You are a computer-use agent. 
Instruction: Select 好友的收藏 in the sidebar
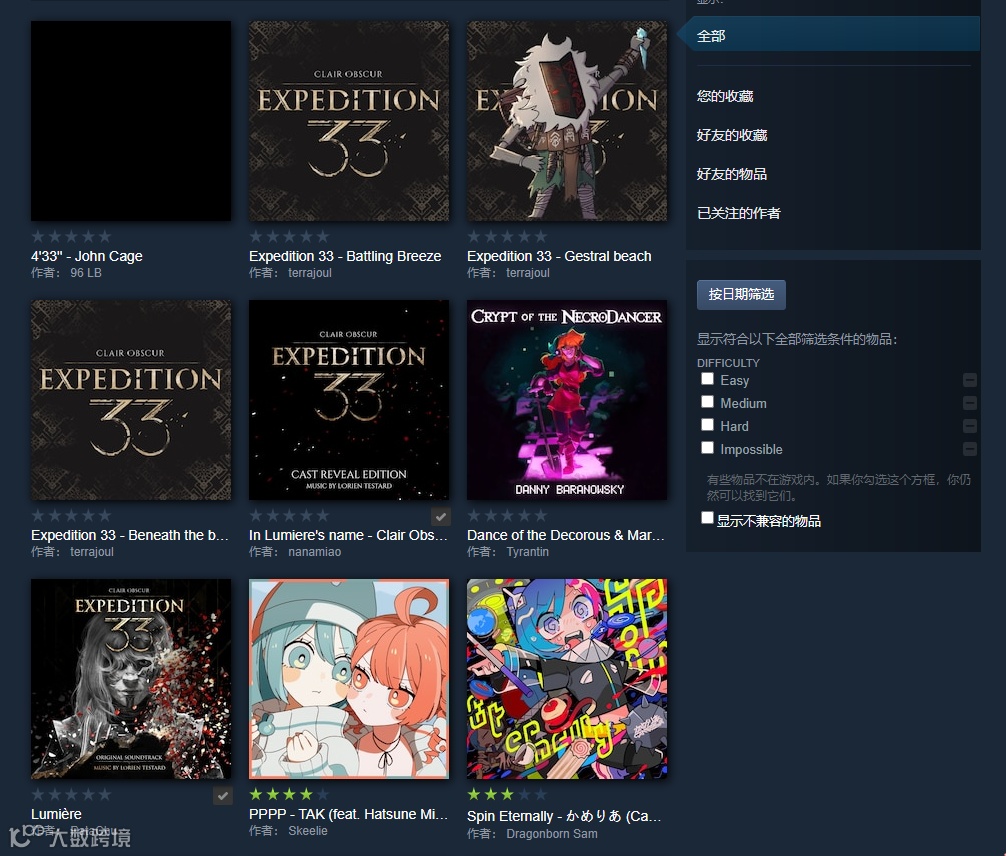[732, 135]
